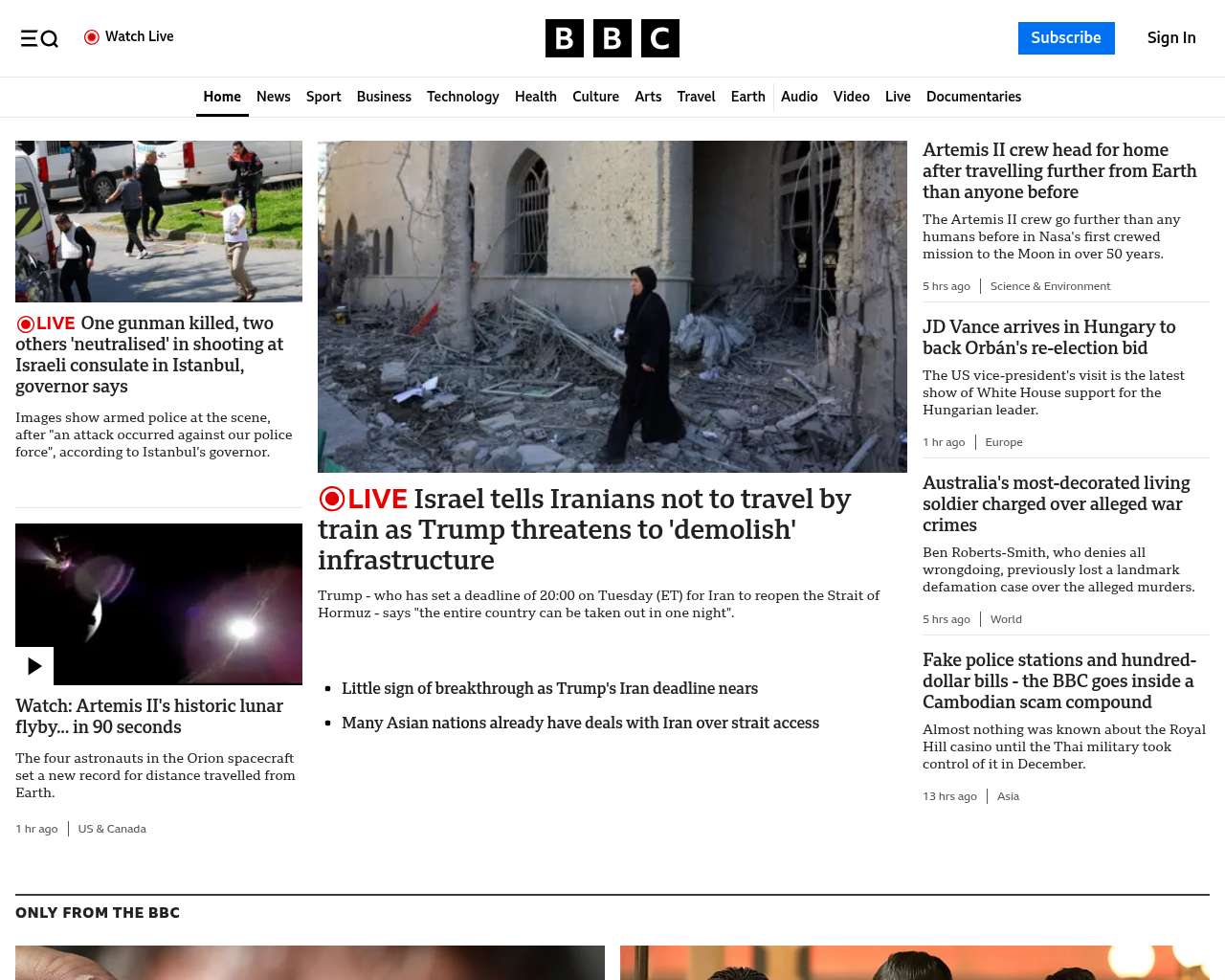Image resolution: width=1225 pixels, height=980 pixels.
Task: Open the rubble photo with walking woman
Action: click(612, 306)
